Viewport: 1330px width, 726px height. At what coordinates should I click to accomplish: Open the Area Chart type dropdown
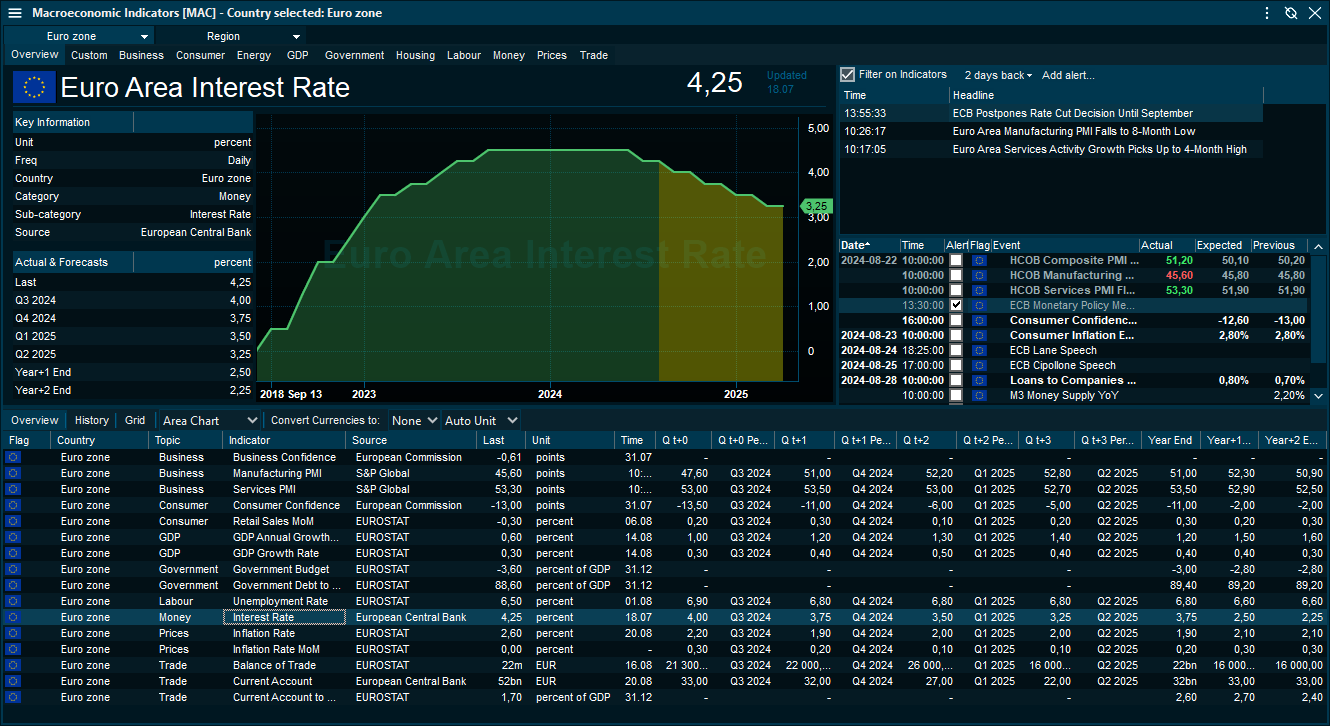[210, 421]
